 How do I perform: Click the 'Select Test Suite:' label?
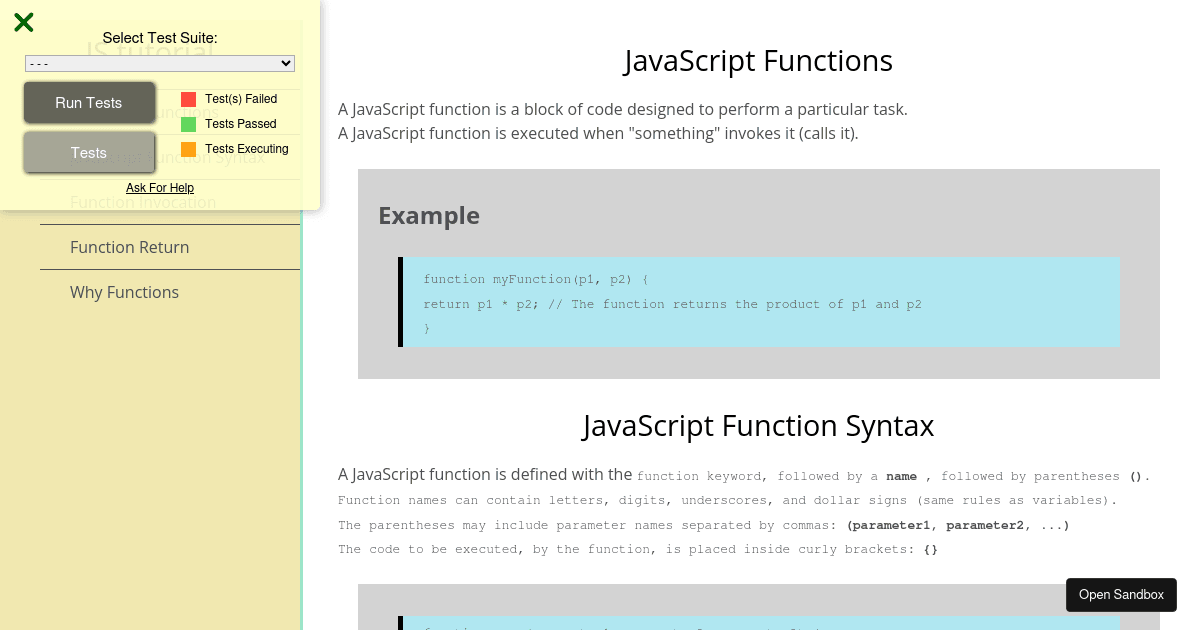point(160,38)
